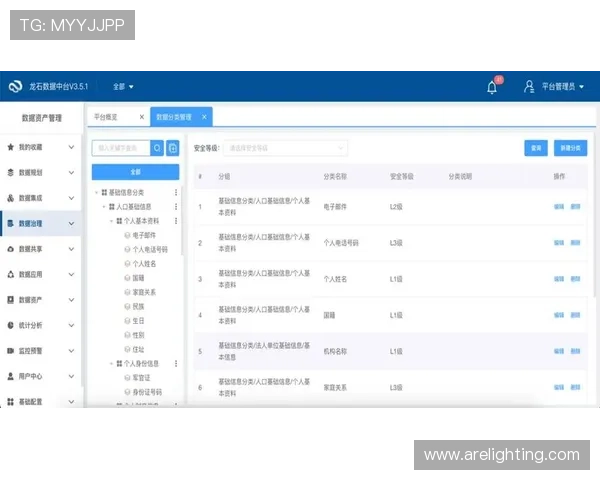Image resolution: width=600 pixels, height=480 pixels.
Task: Open more options dots for 人口基础信息
Action: (x=176, y=207)
